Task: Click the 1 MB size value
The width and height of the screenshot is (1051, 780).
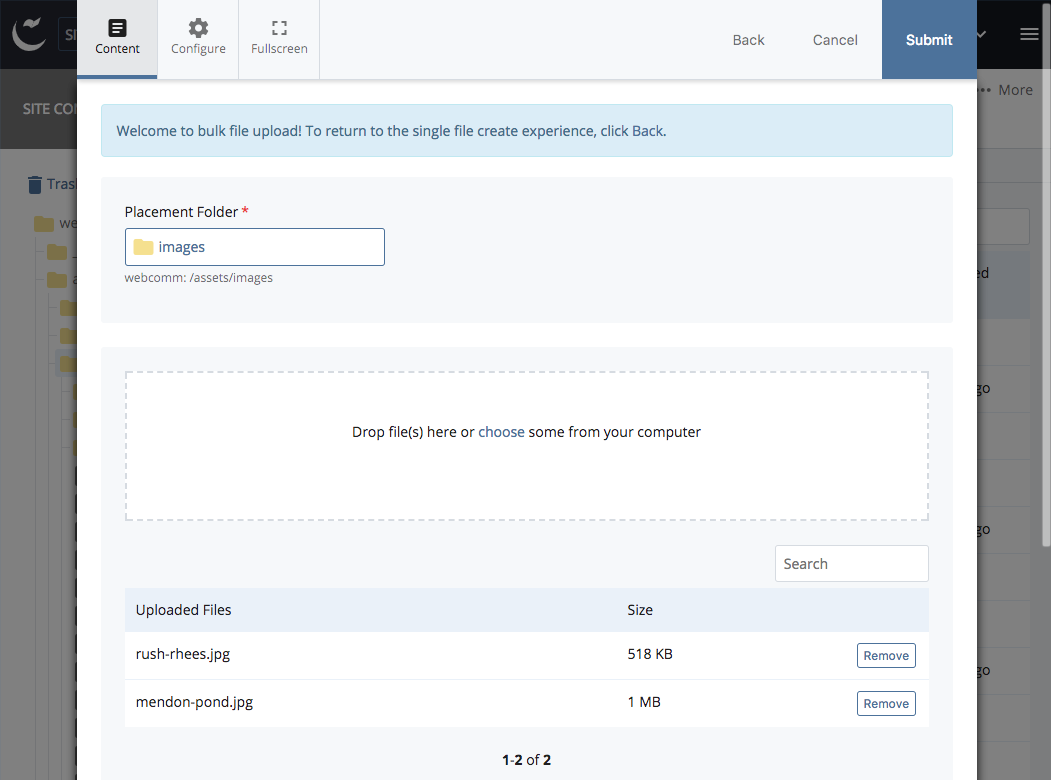Action: coord(643,702)
